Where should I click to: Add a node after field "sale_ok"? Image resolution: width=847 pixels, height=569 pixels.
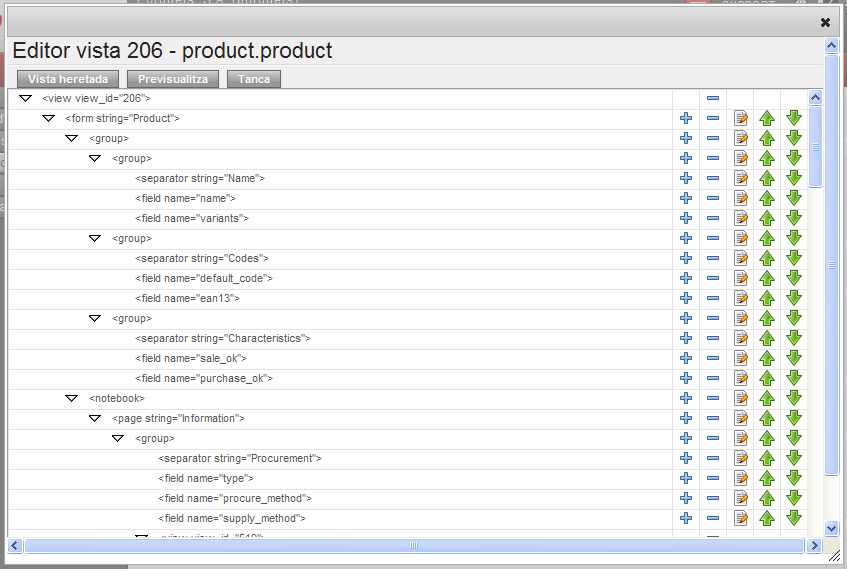click(x=686, y=358)
